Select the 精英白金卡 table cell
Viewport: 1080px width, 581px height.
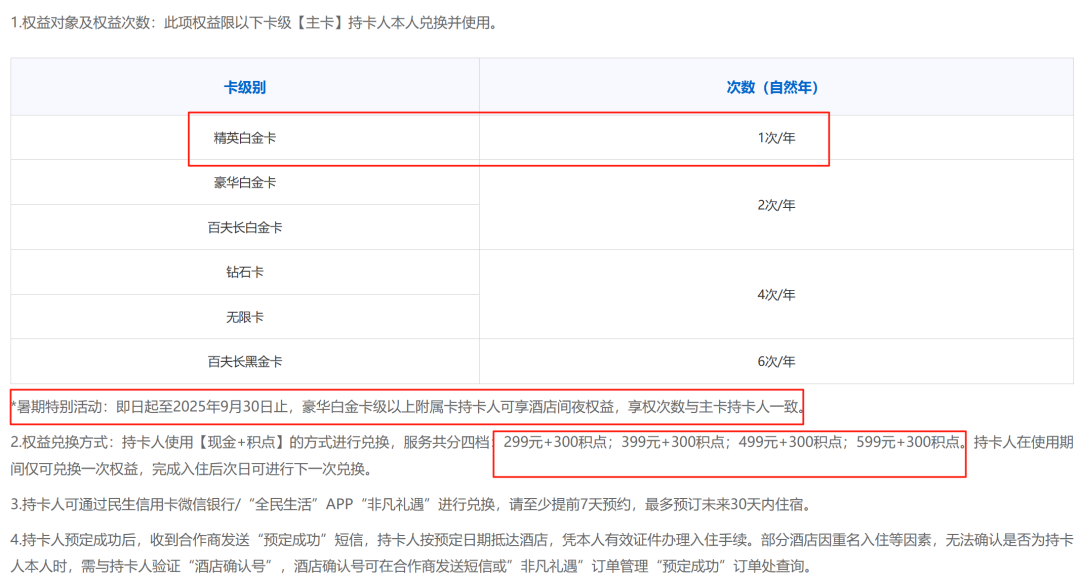click(245, 138)
